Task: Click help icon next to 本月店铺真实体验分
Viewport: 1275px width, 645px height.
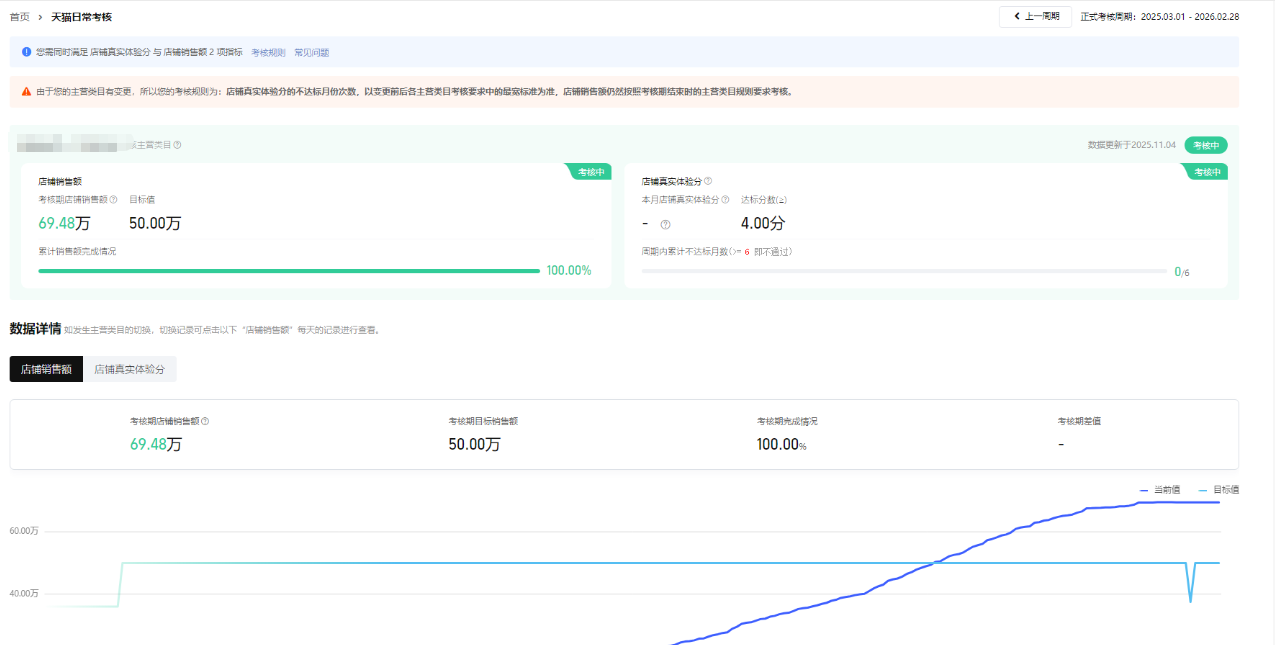Action: point(725,199)
